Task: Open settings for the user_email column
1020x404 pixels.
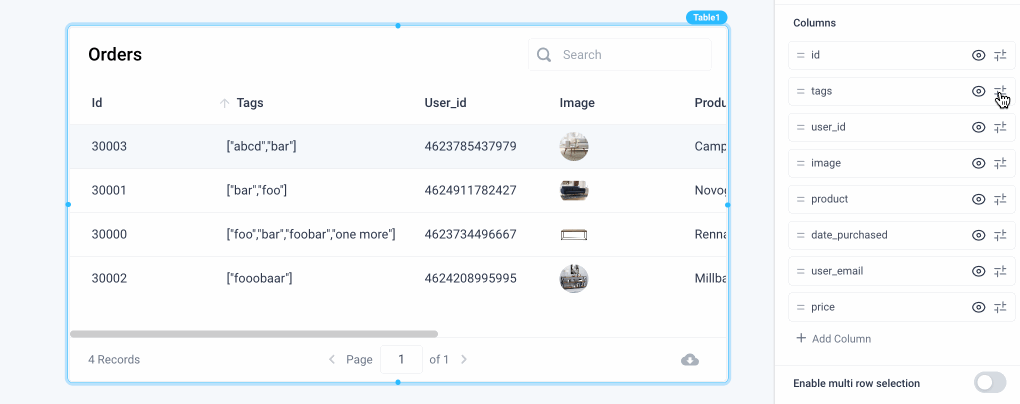Action: [x=1000, y=271]
